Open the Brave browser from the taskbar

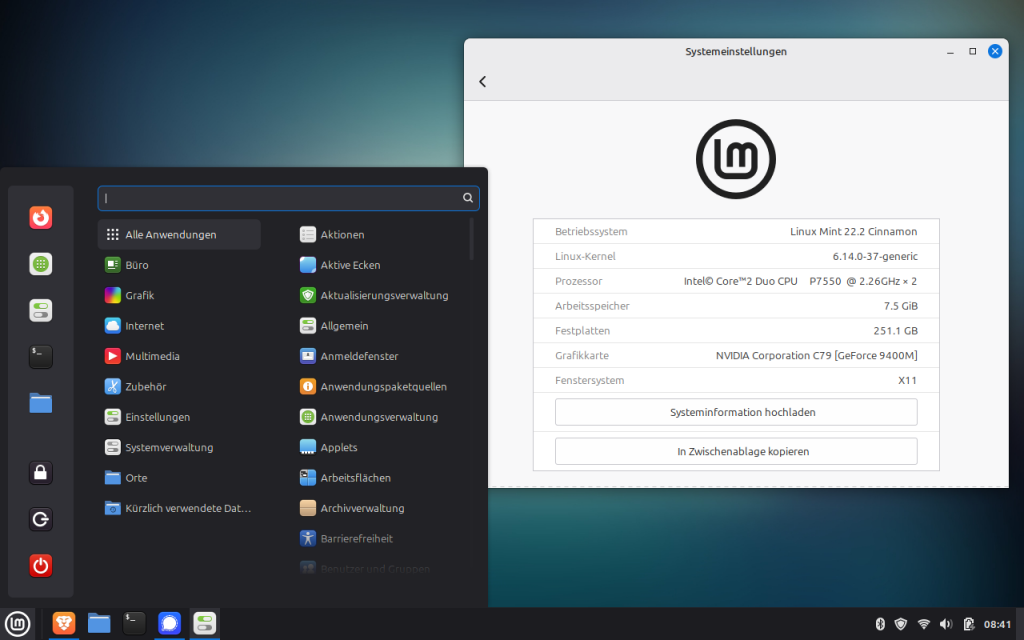click(x=64, y=624)
